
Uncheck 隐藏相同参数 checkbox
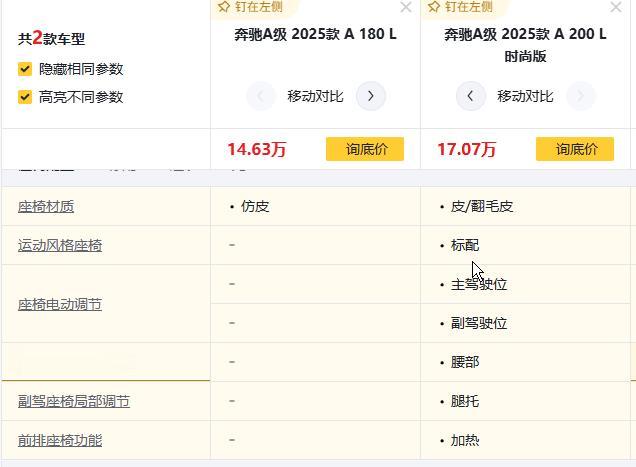[25, 69]
